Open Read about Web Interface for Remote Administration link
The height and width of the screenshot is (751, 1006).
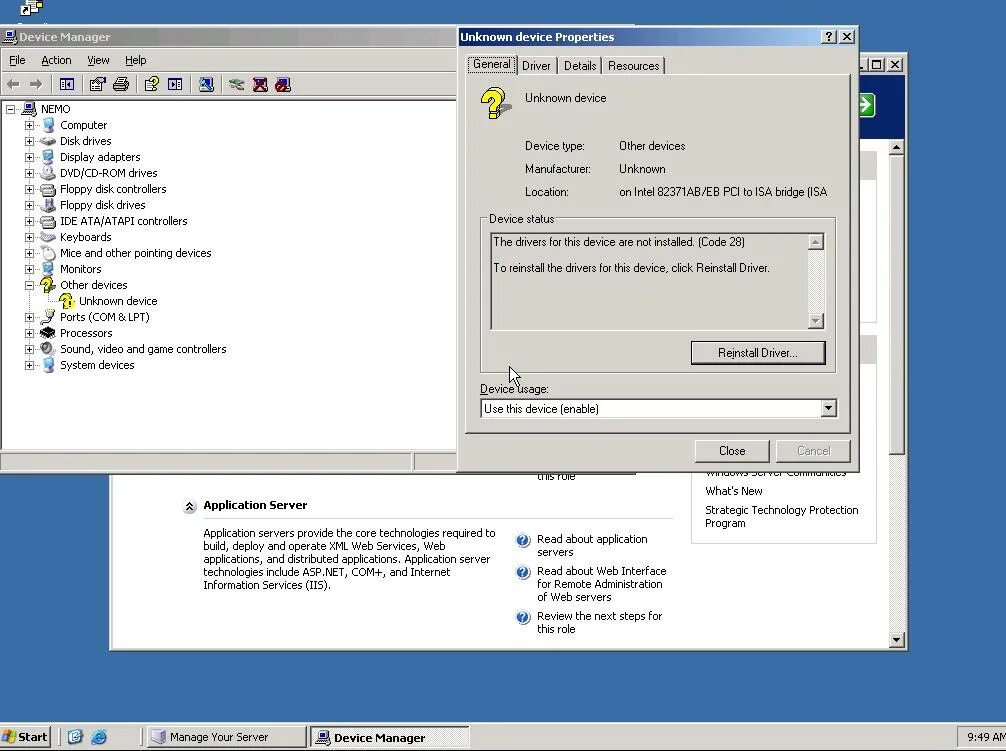click(601, 584)
